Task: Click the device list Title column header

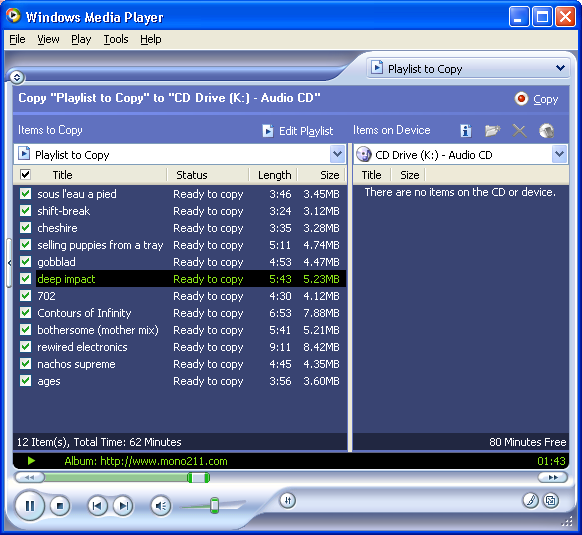Action: (371, 175)
